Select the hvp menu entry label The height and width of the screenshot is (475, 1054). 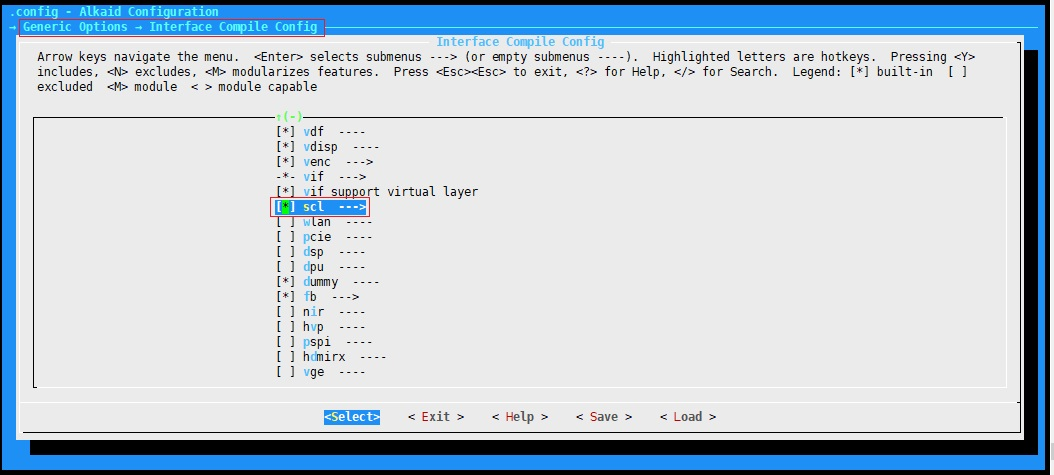click(x=313, y=327)
